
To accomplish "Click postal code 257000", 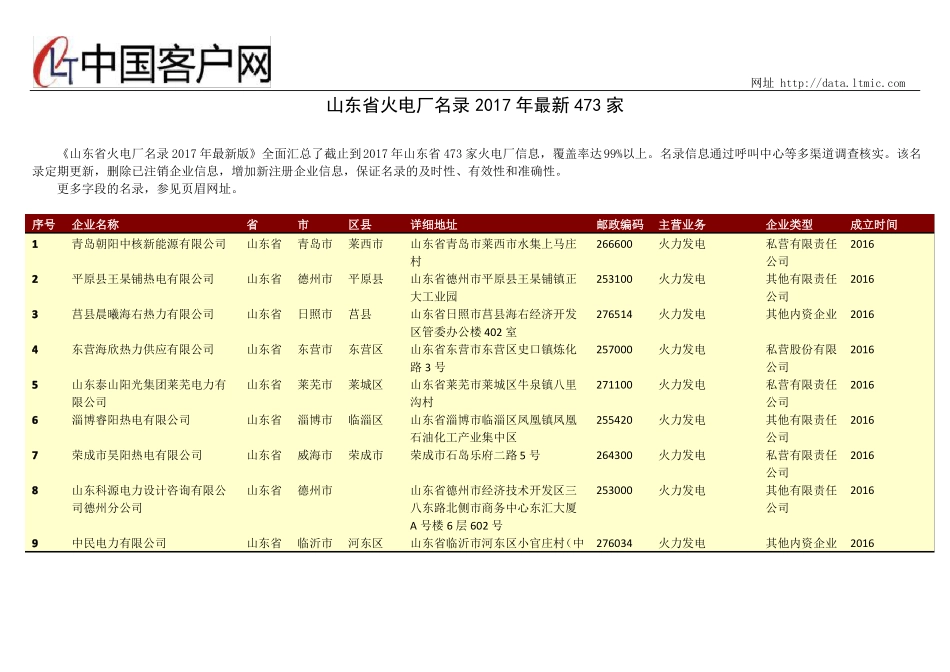I will tap(614, 350).
